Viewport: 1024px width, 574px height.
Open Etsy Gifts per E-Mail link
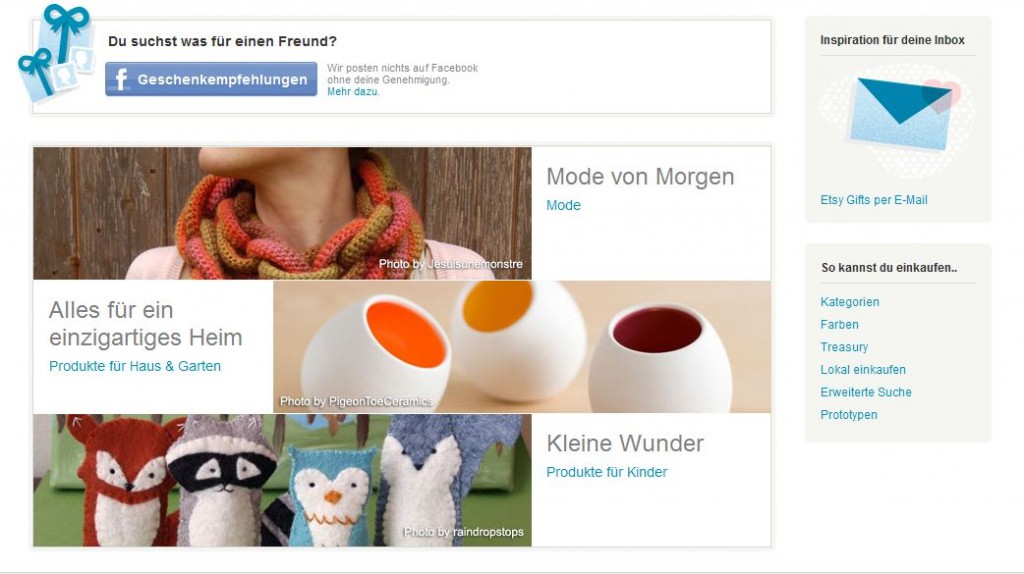click(x=874, y=200)
